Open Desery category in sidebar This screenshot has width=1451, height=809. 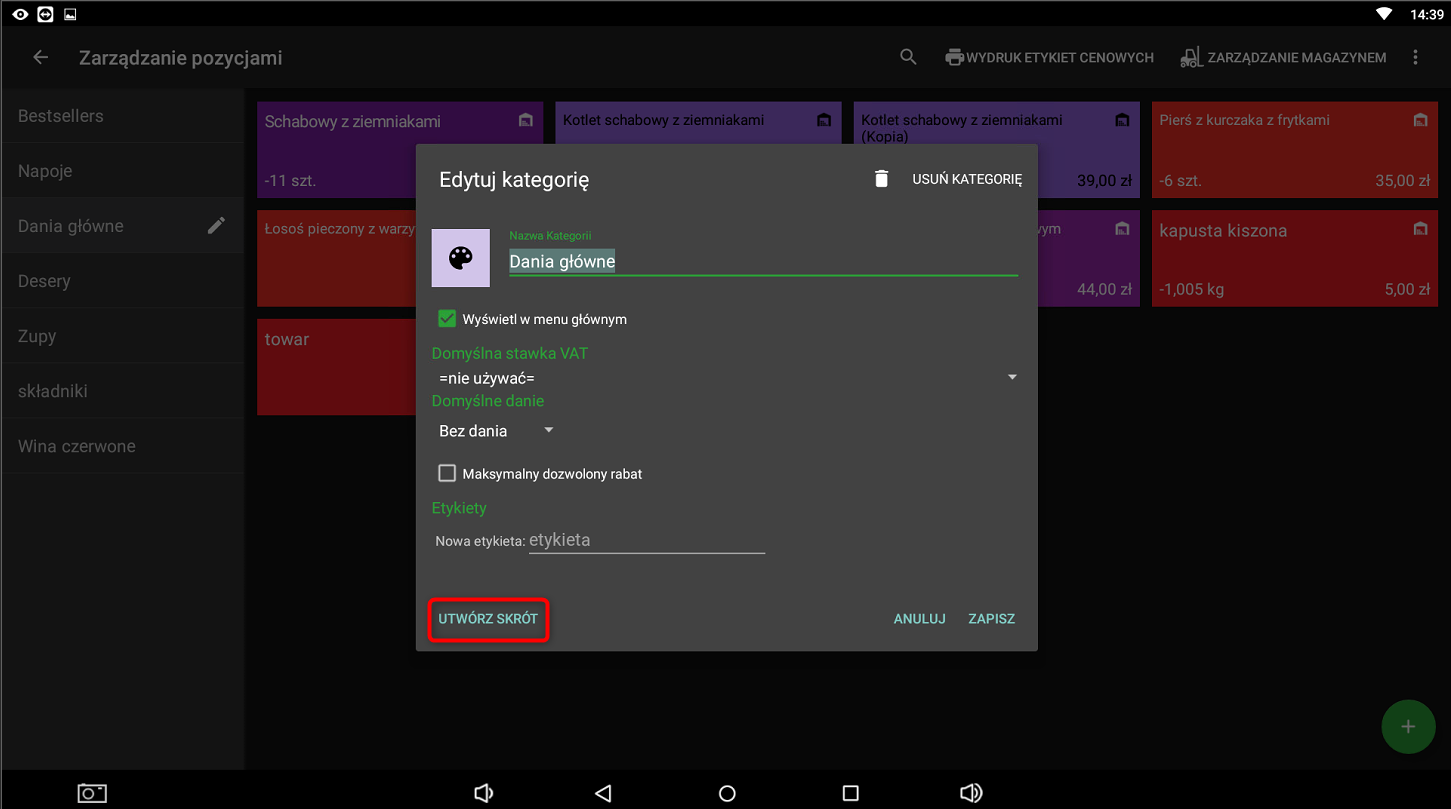44,281
